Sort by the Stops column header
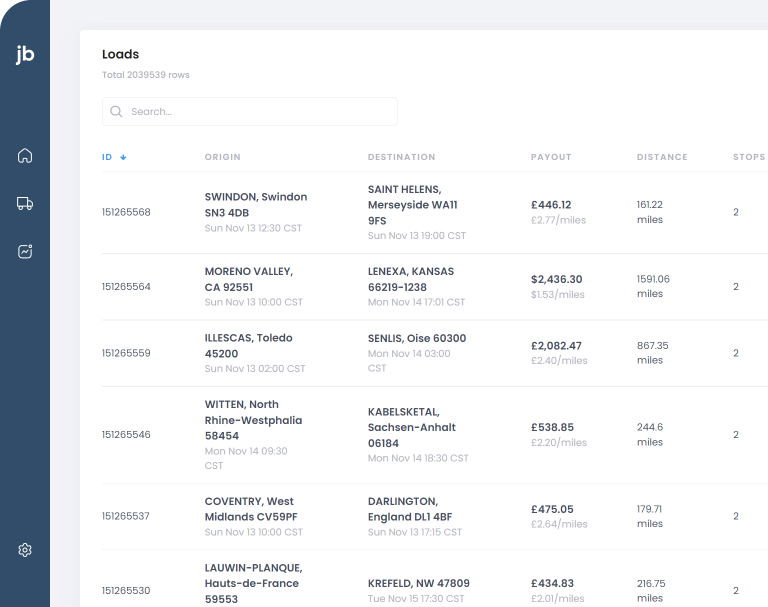The width and height of the screenshot is (768, 607). [x=748, y=157]
